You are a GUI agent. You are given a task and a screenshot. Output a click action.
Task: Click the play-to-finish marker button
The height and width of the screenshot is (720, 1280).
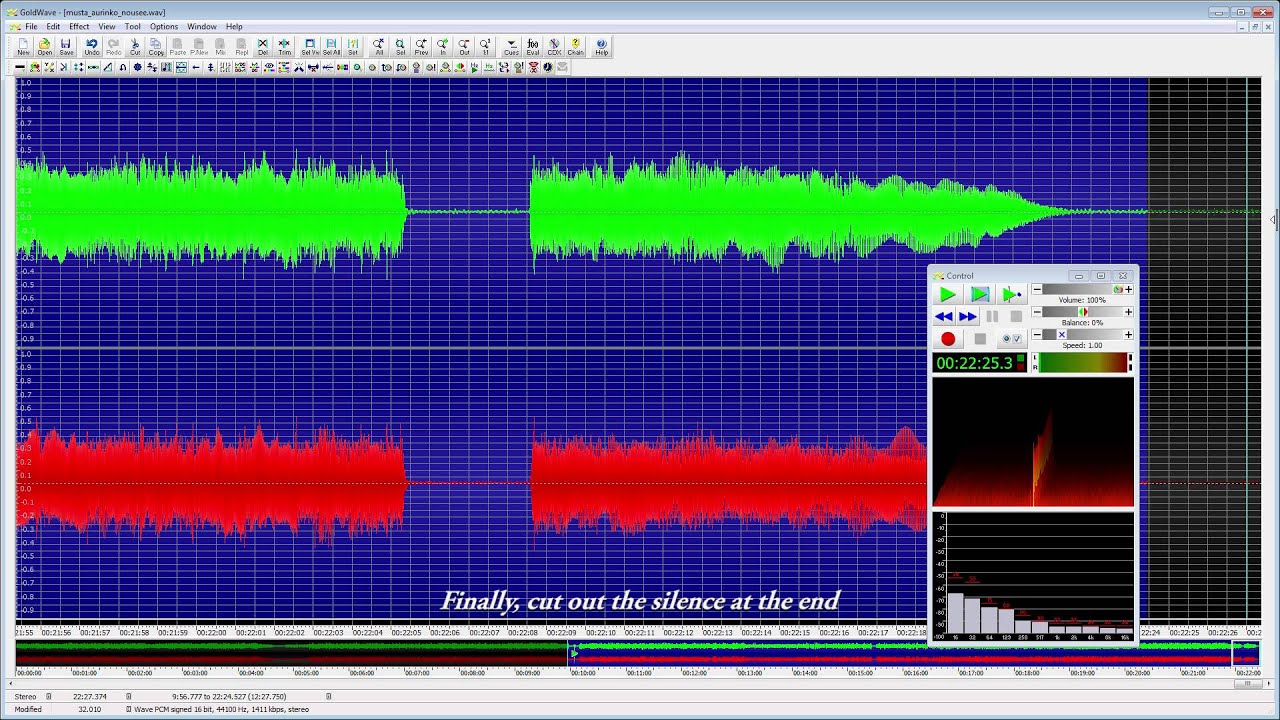tap(1011, 294)
